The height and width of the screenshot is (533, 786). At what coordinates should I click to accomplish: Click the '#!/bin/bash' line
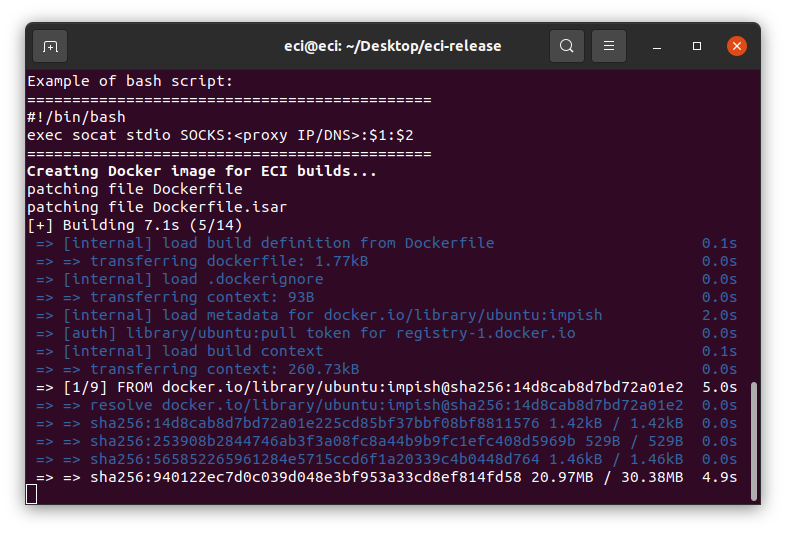(76, 117)
